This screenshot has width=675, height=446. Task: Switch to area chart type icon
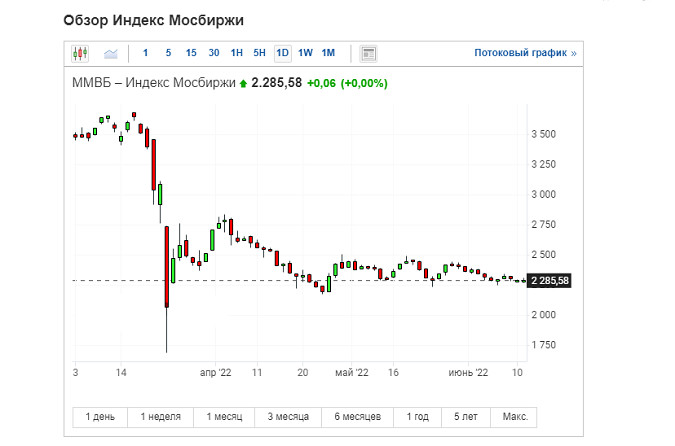pos(111,54)
